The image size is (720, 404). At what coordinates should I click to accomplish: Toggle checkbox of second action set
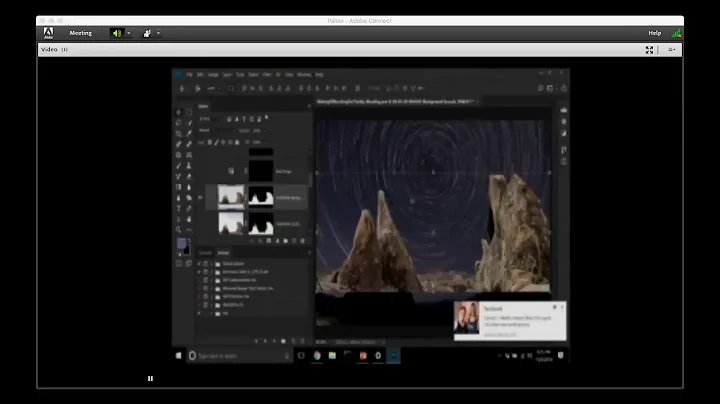[x=199, y=272]
